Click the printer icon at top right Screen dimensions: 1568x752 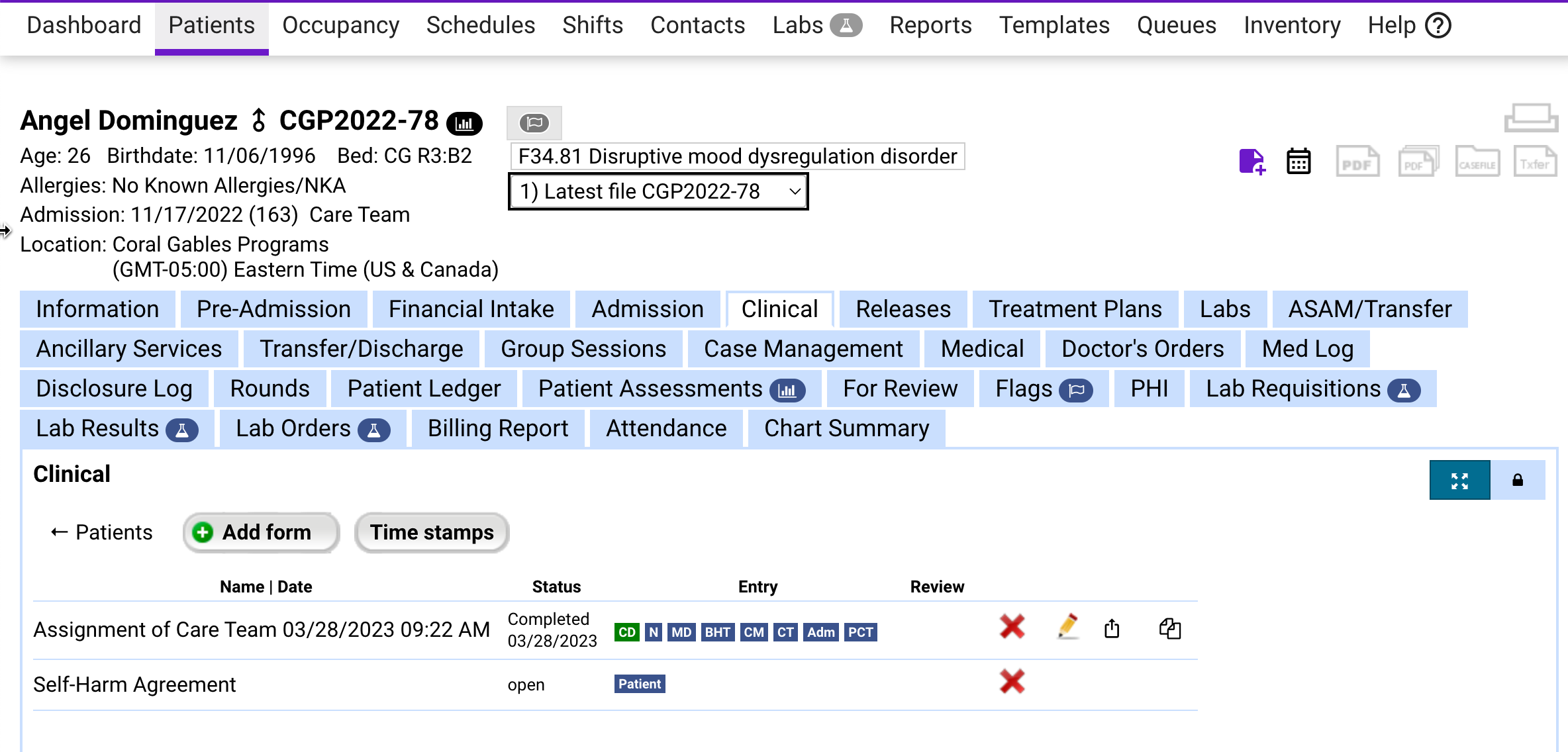pyautogui.click(x=1532, y=117)
